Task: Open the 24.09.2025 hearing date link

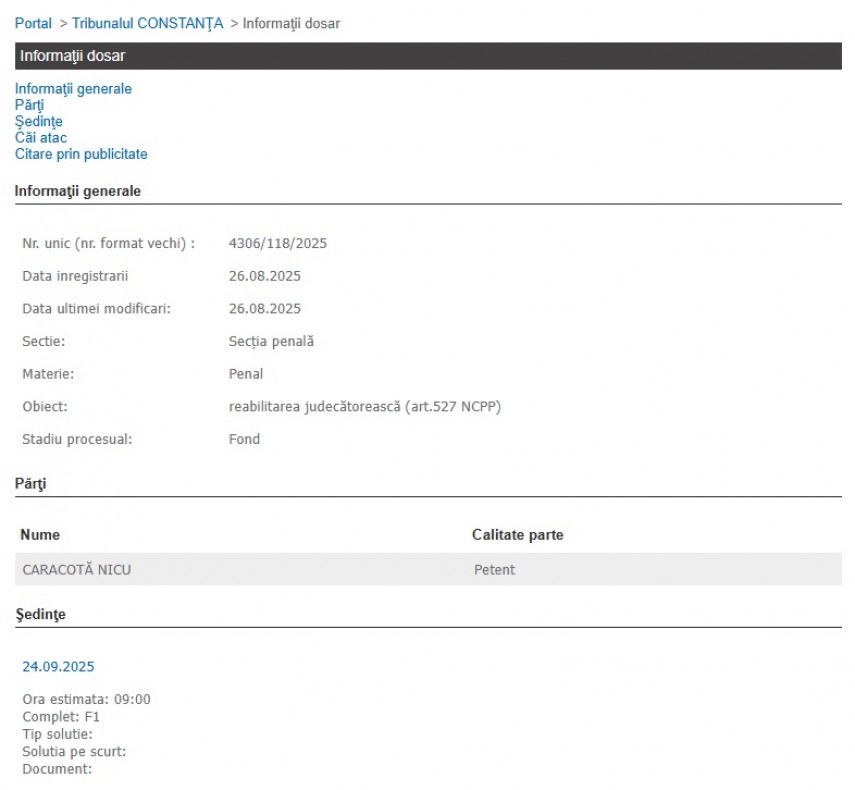Action: [58, 667]
